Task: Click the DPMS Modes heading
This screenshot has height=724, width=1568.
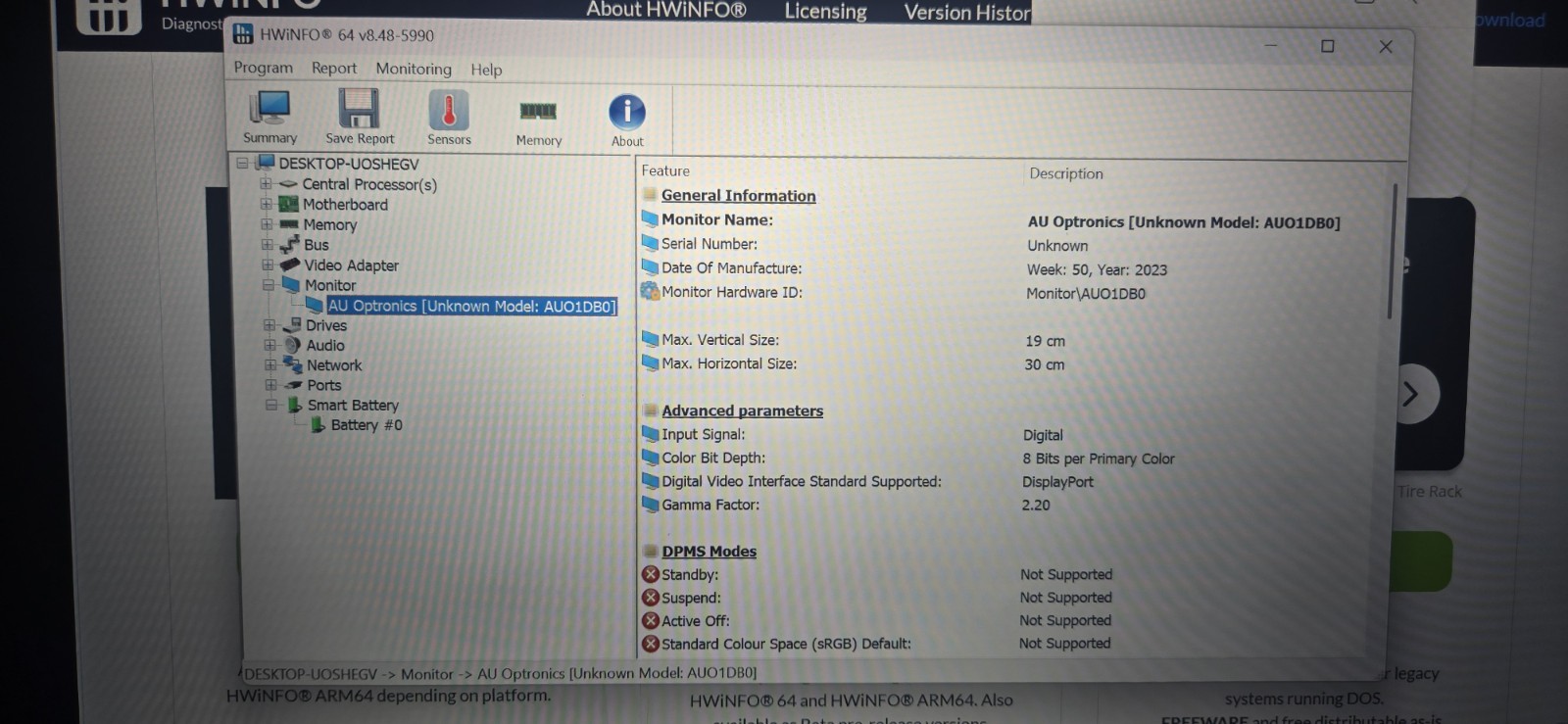Action: coord(710,552)
